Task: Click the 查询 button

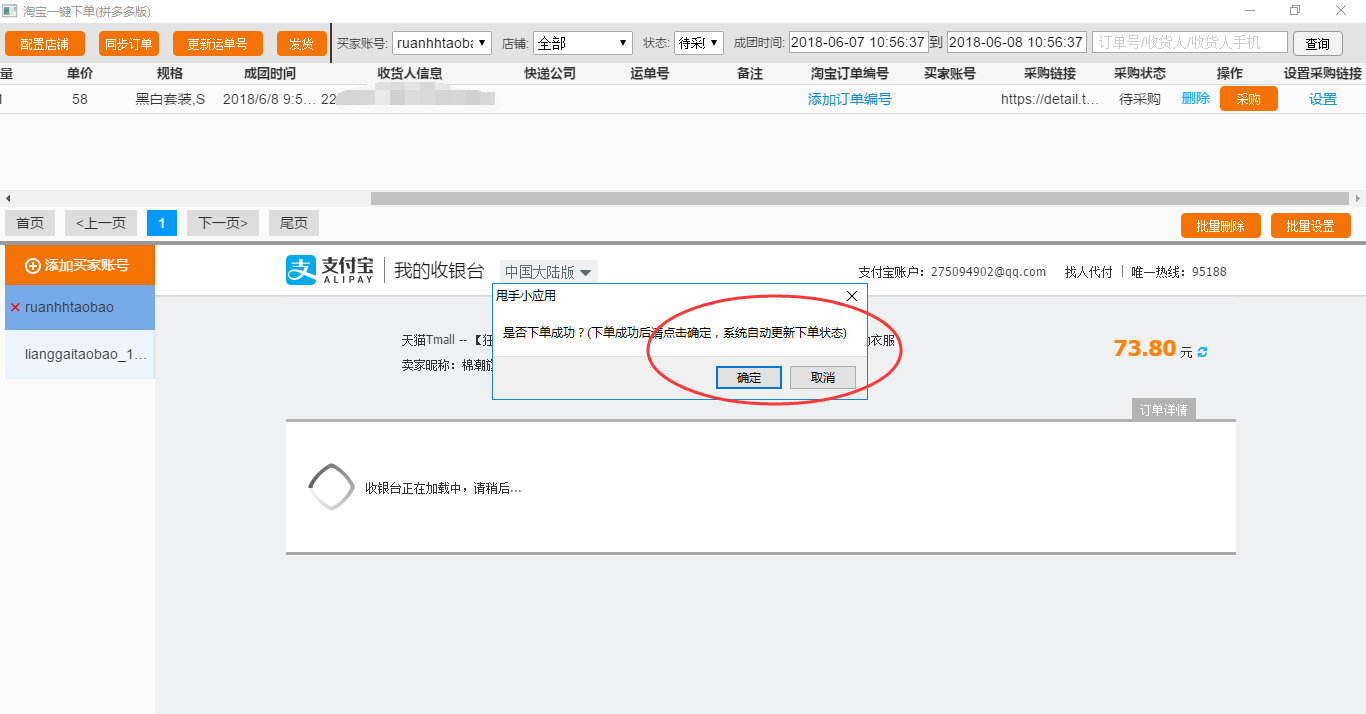Action: tap(1318, 44)
